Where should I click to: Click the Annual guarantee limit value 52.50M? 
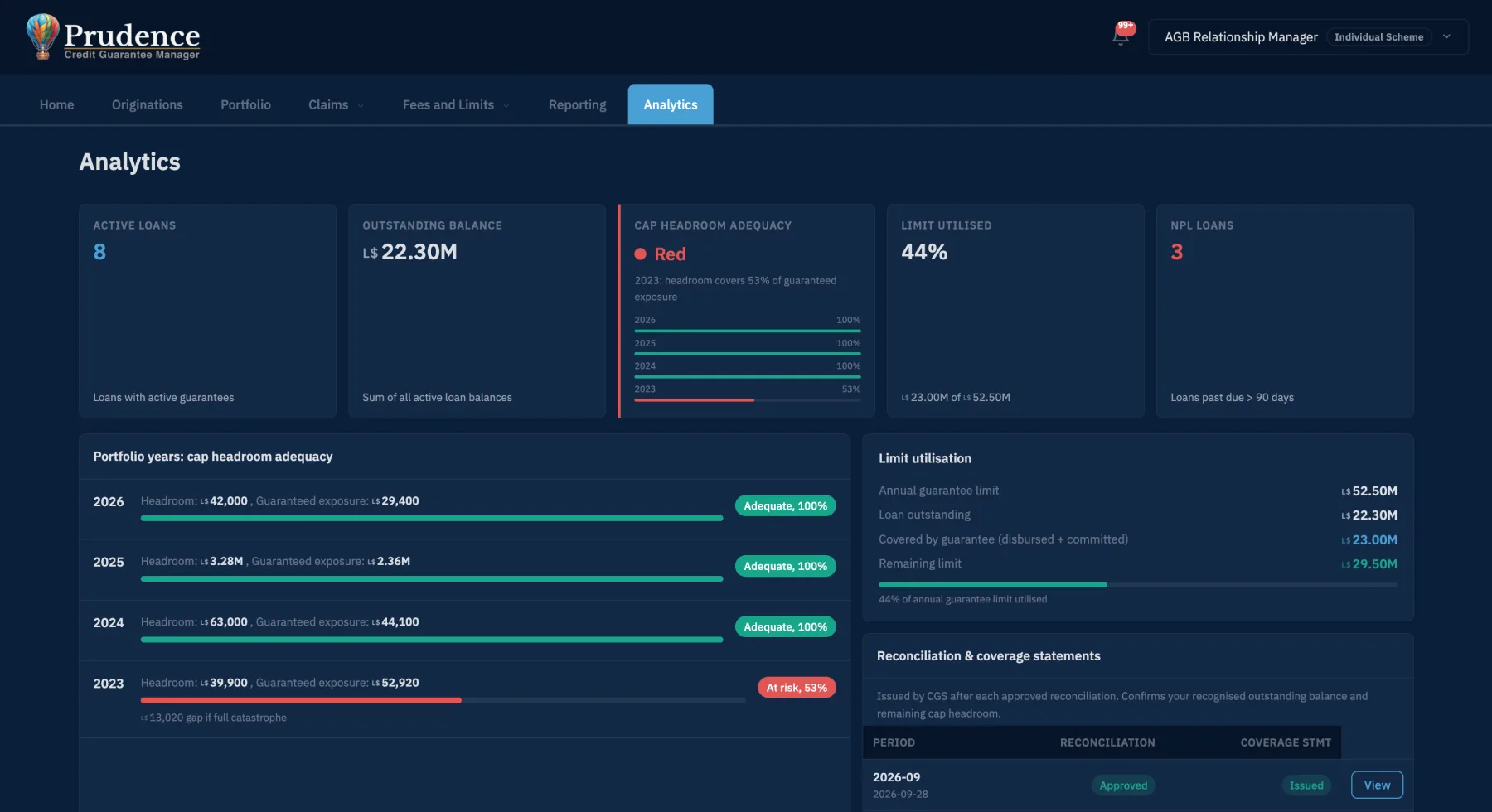pyautogui.click(x=1369, y=491)
